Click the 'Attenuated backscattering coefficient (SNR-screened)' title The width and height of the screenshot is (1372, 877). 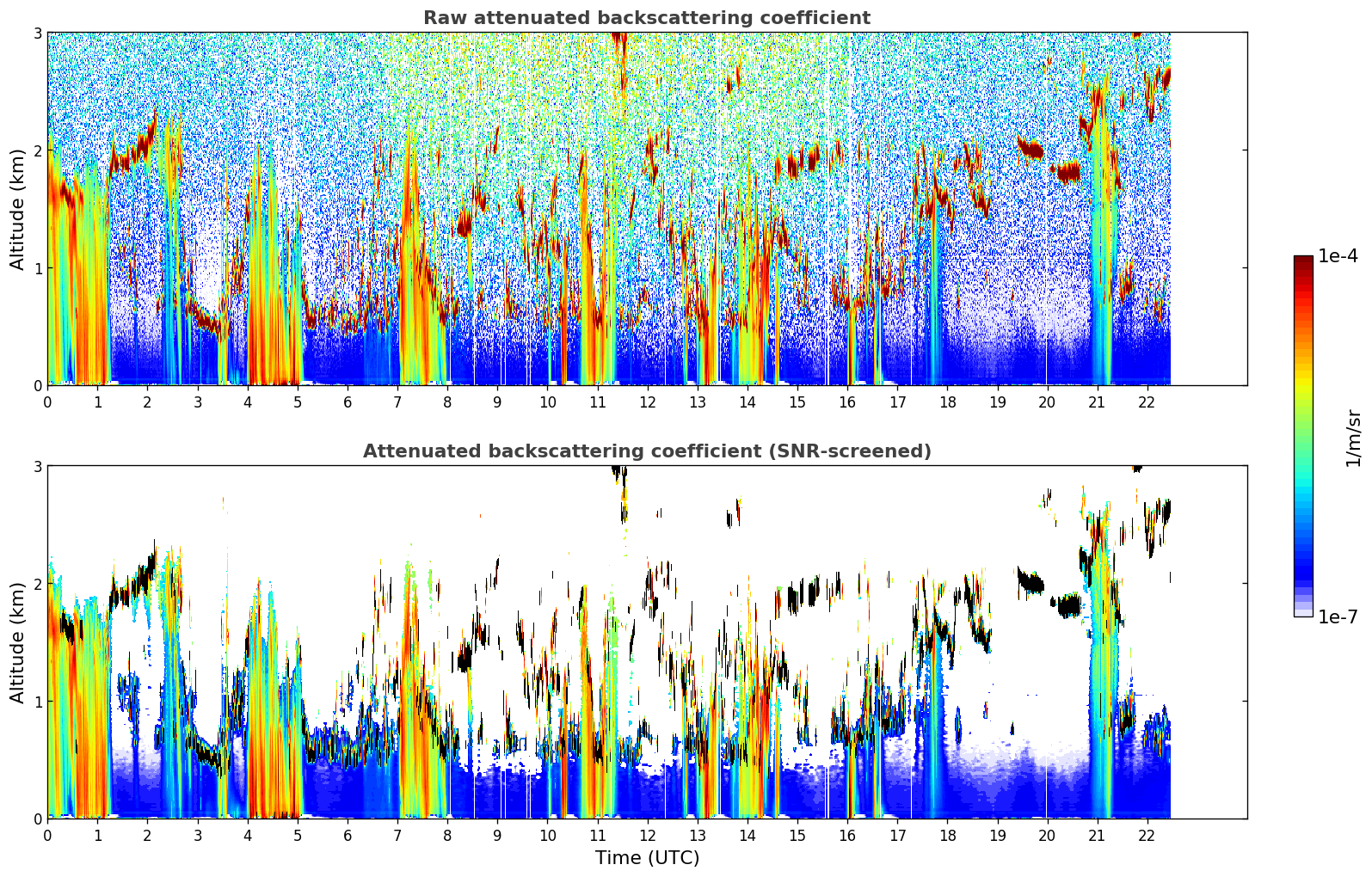point(646,451)
